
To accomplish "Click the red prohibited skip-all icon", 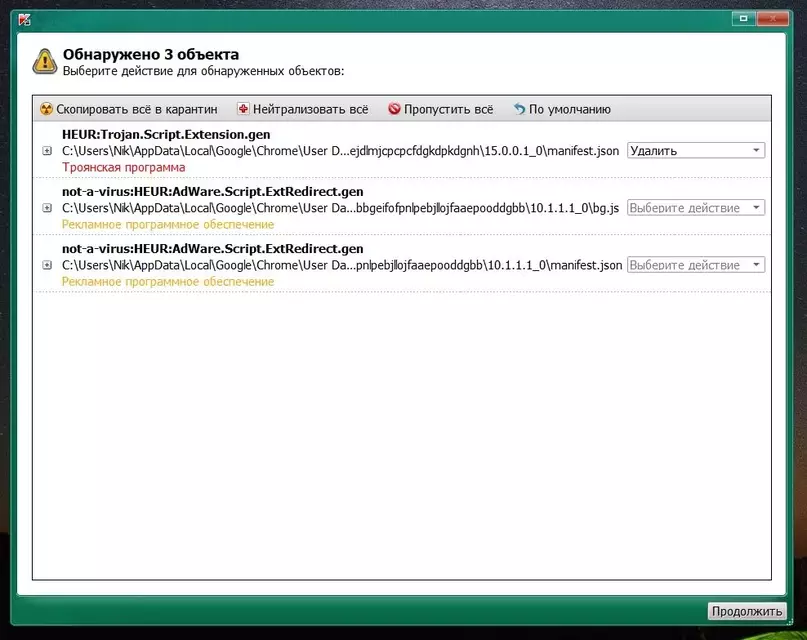I will tap(394, 109).
